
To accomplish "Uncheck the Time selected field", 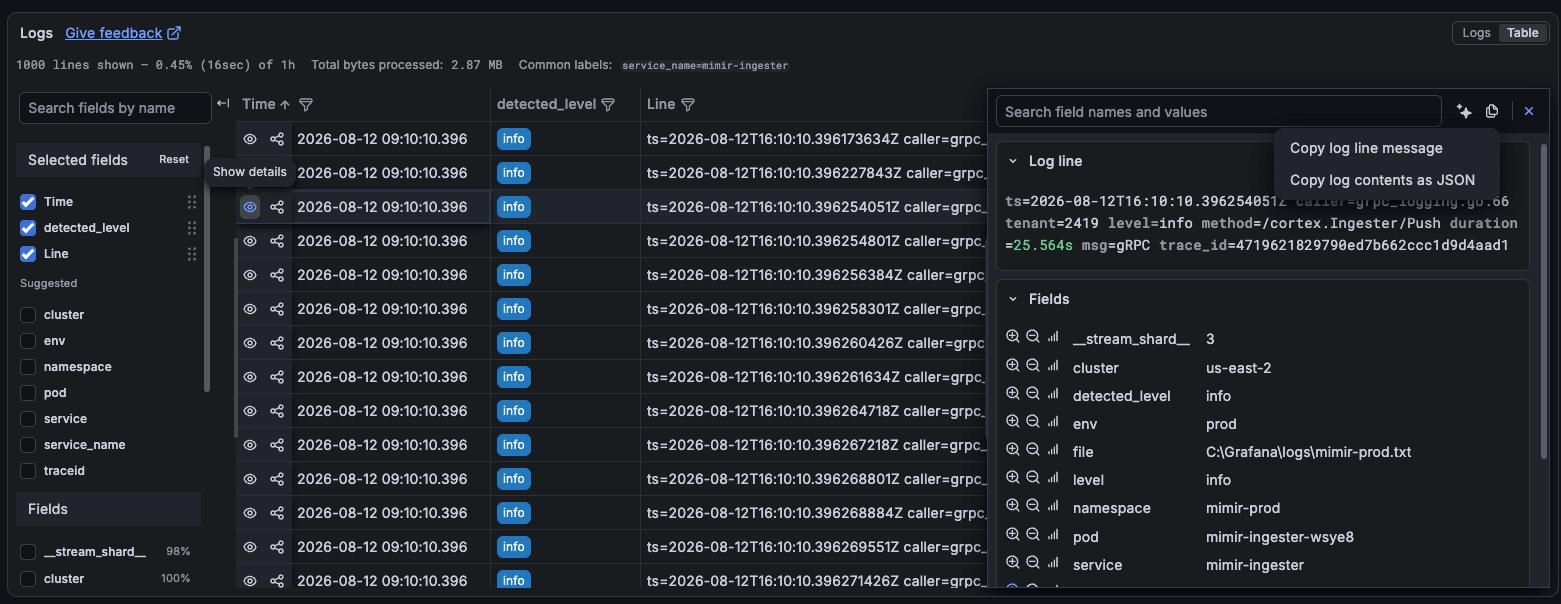I will [x=28, y=202].
